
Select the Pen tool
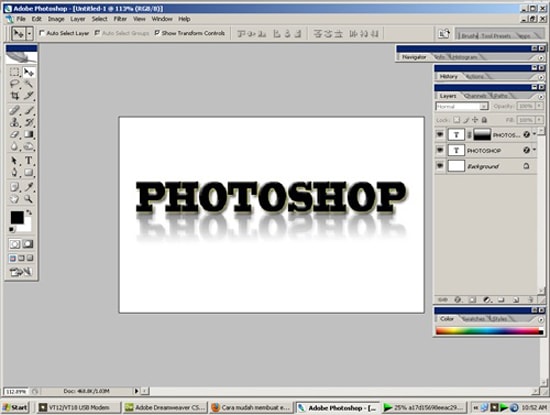click(x=14, y=172)
